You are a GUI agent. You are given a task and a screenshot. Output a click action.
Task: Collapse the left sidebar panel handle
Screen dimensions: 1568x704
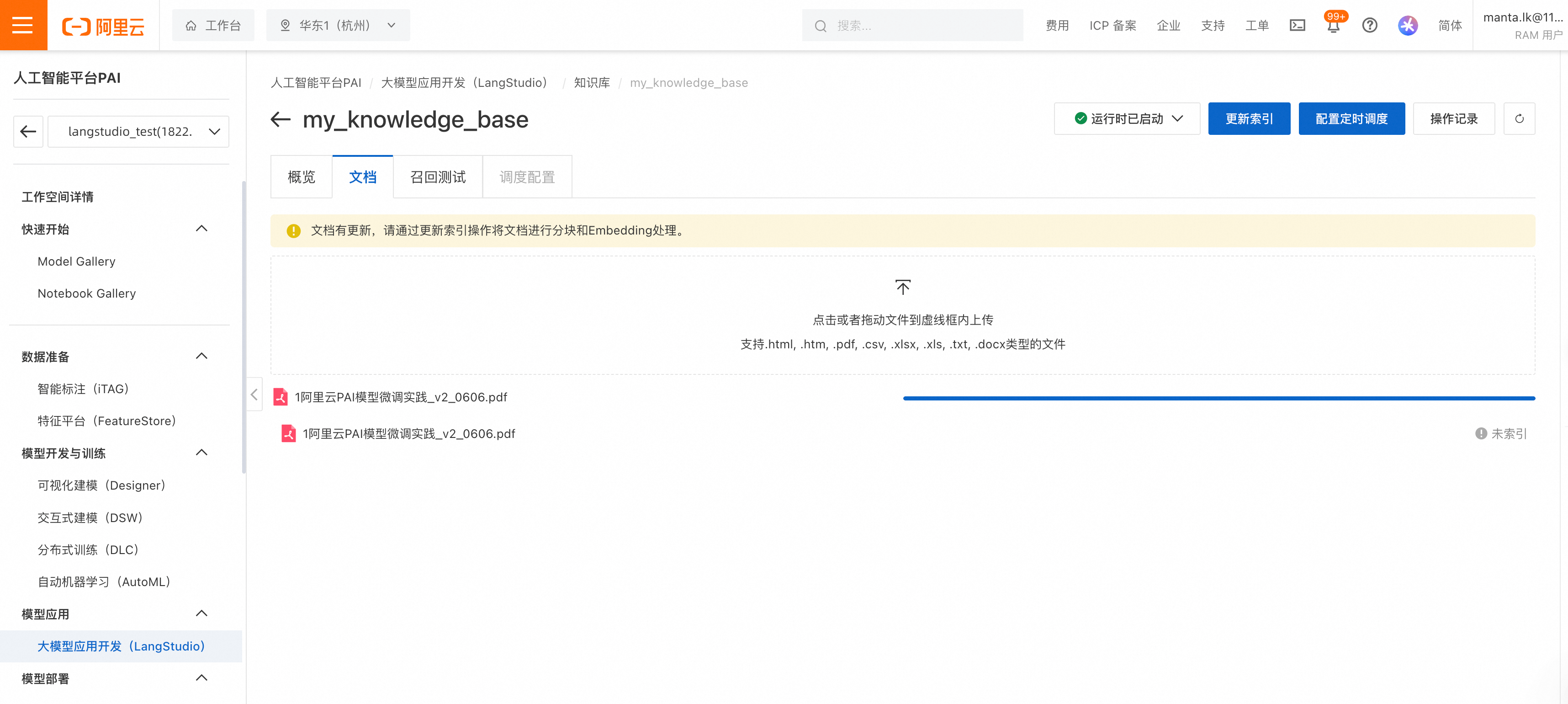point(254,395)
